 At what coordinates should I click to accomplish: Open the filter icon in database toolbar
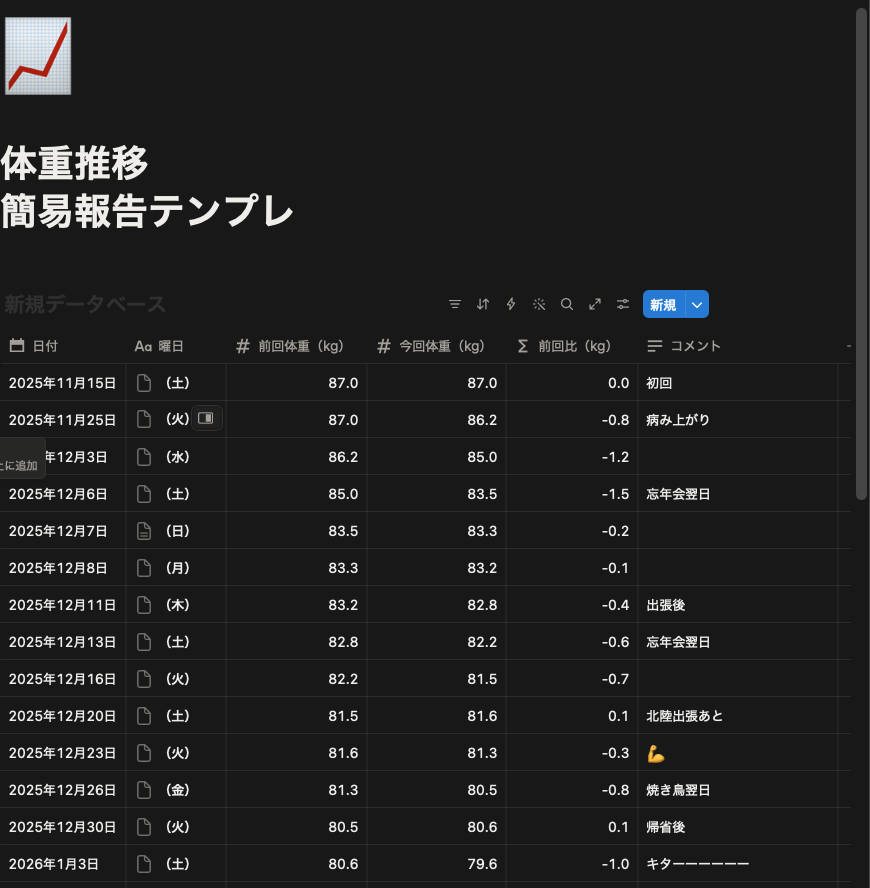(455, 304)
